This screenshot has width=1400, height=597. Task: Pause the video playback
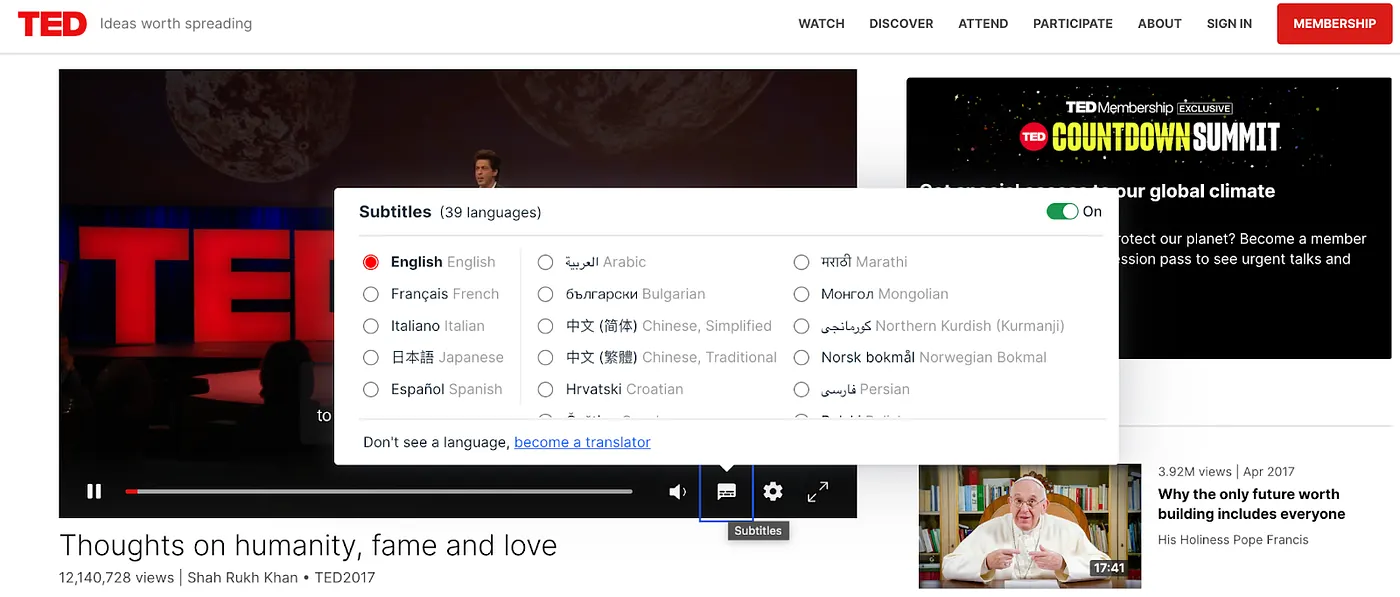(94, 491)
